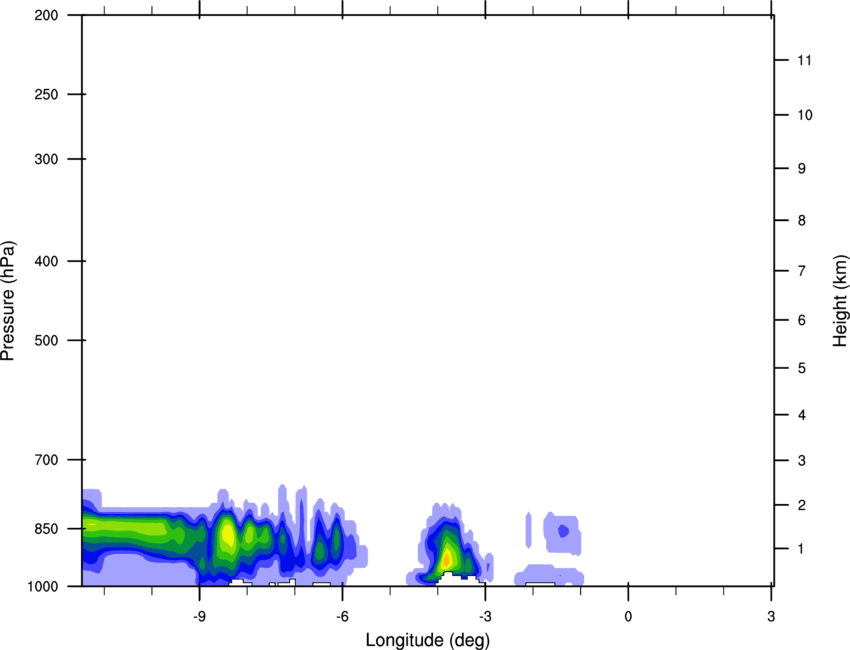Pick the 3 km height label

coord(802,461)
